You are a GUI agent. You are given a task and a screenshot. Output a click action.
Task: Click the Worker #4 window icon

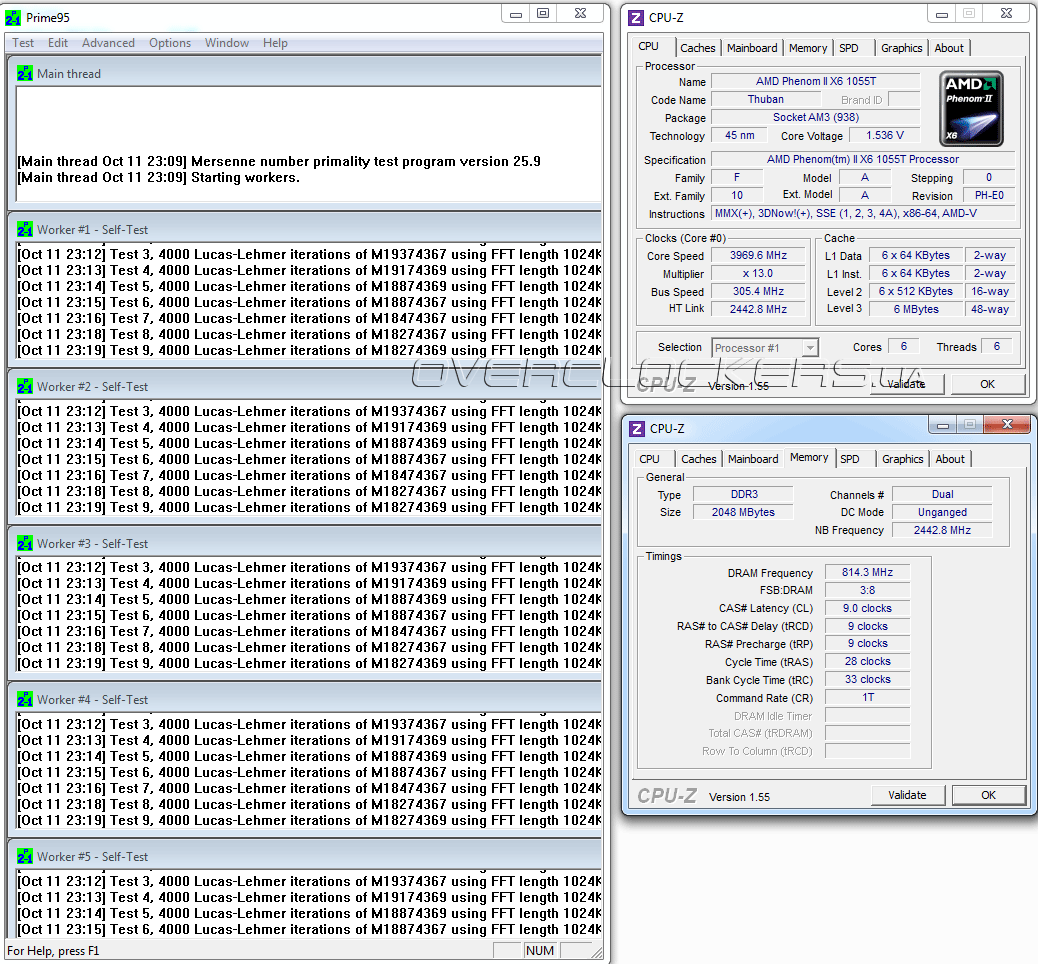point(24,700)
